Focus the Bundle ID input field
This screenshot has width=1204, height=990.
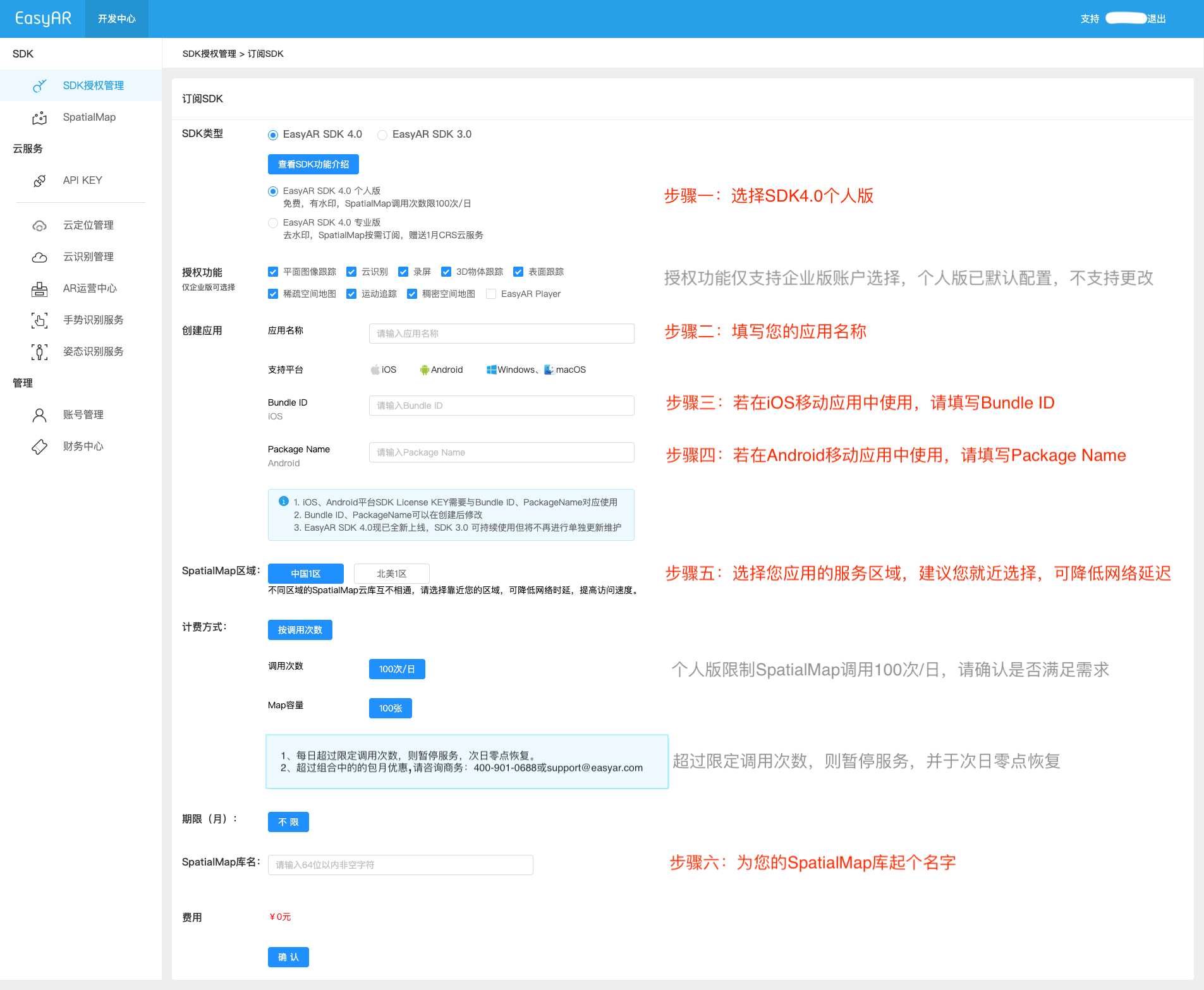[502, 406]
